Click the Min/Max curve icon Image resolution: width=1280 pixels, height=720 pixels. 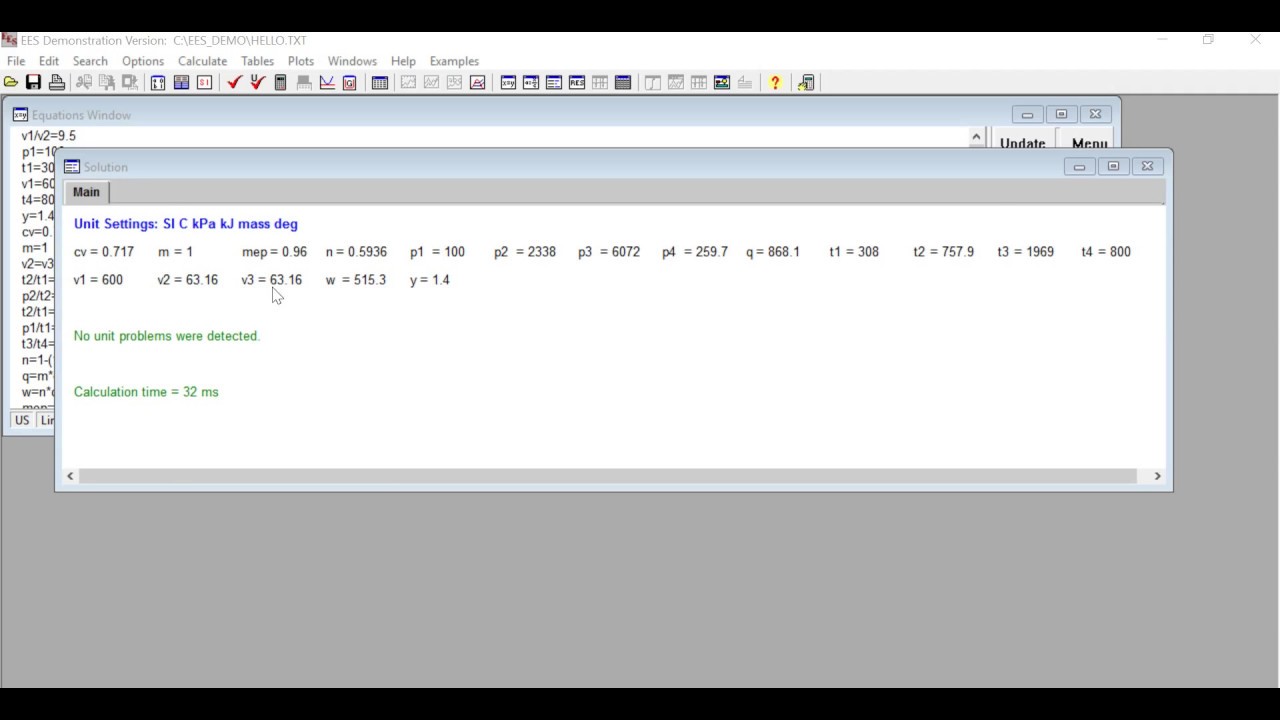(326, 82)
